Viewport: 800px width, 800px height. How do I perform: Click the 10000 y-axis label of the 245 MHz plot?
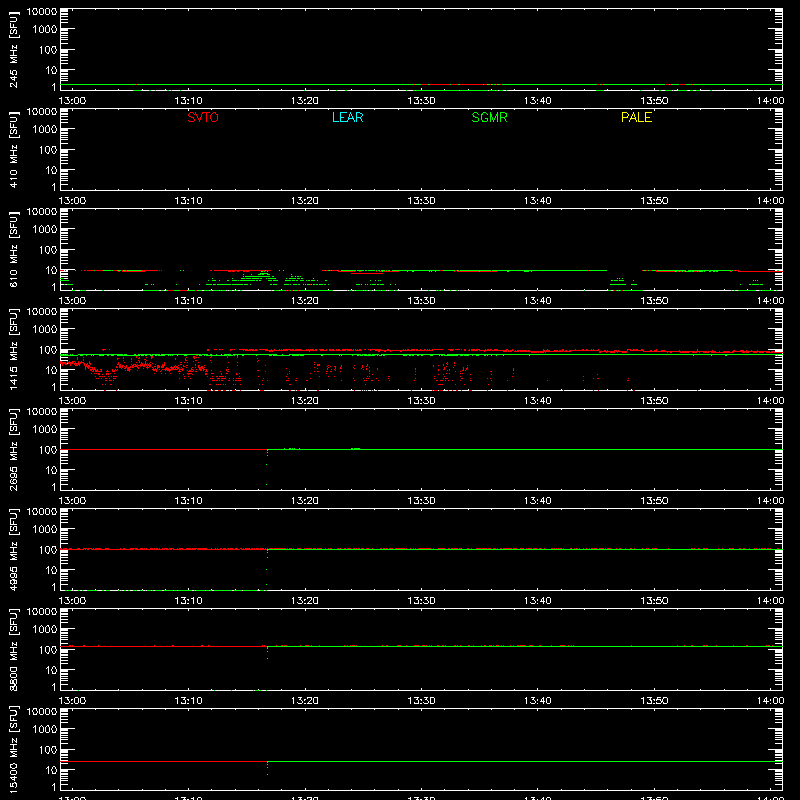(x=42, y=12)
